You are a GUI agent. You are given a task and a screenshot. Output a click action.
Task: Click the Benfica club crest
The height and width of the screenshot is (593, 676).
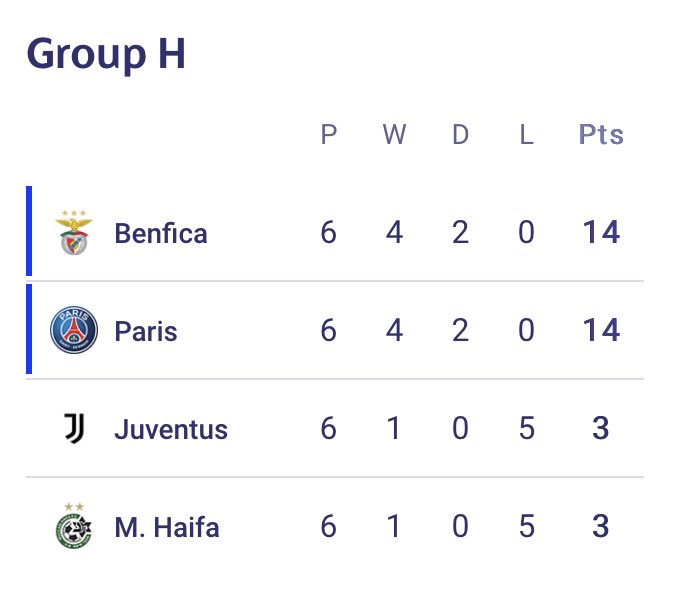(x=74, y=233)
